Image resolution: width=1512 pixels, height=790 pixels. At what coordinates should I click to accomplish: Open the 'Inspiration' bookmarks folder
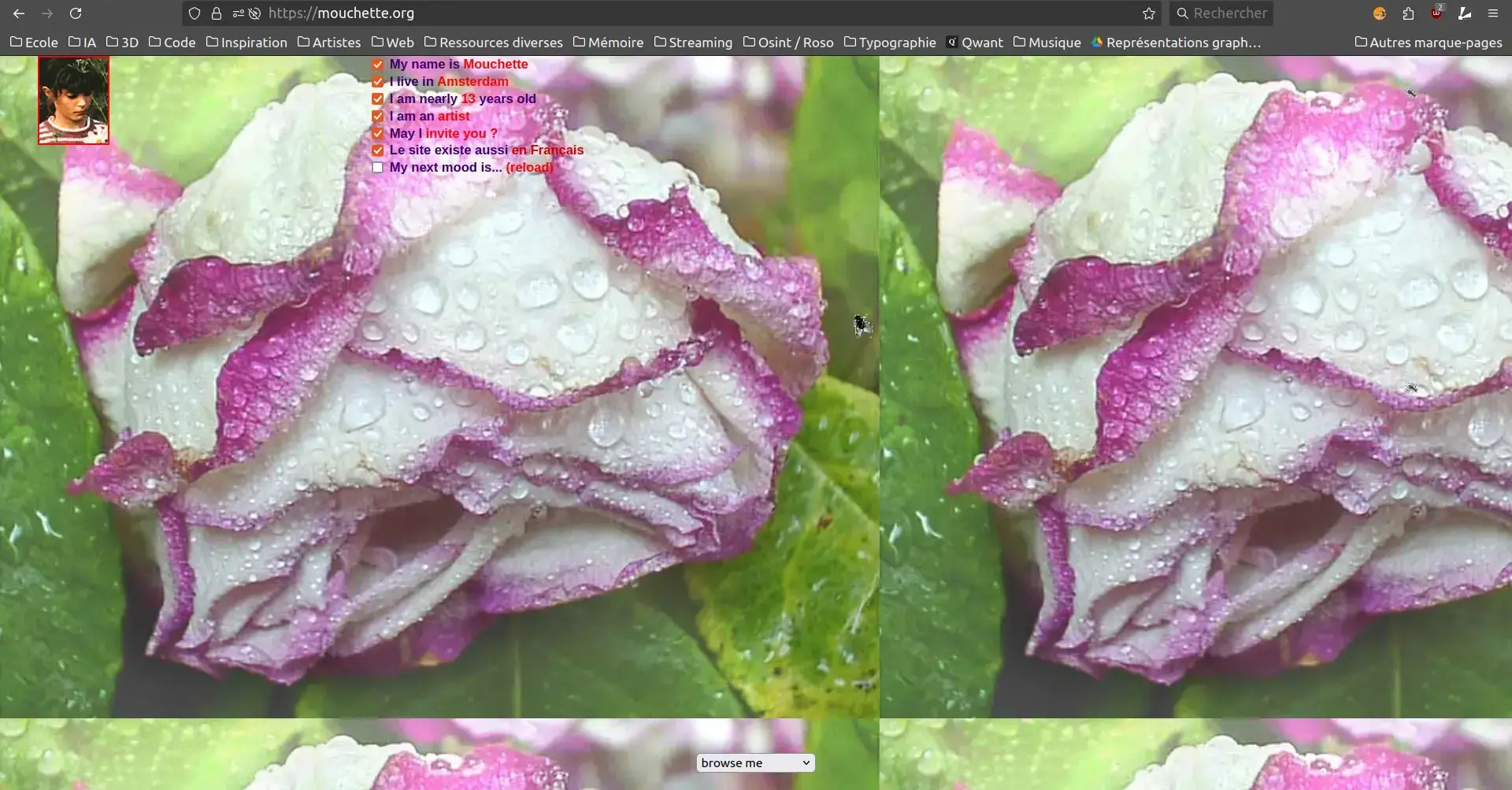pyautogui.click(x=246, y=43)
